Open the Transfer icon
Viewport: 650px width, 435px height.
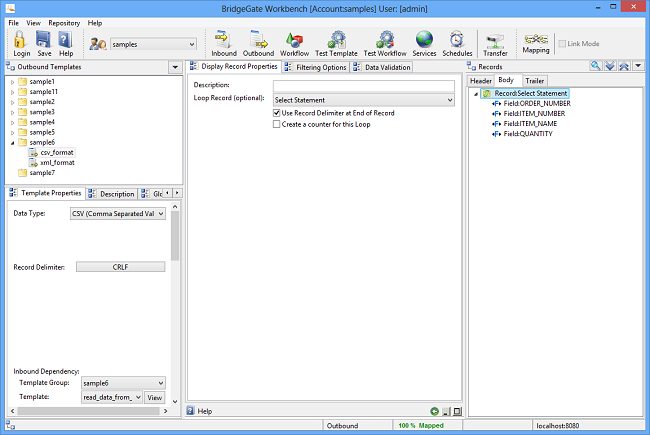point(495,41)
